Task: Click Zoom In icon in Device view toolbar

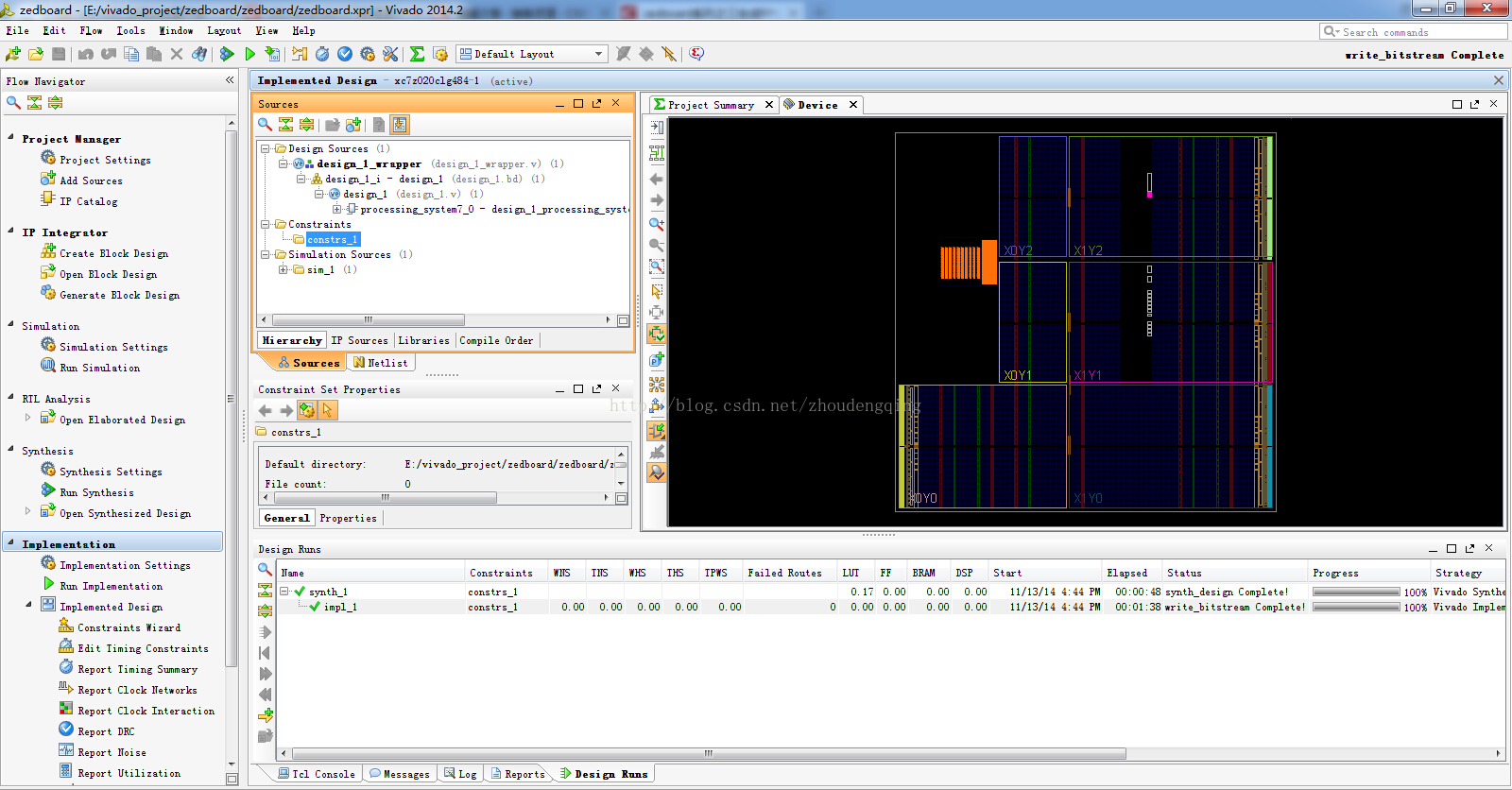Action: coord(657,224)
